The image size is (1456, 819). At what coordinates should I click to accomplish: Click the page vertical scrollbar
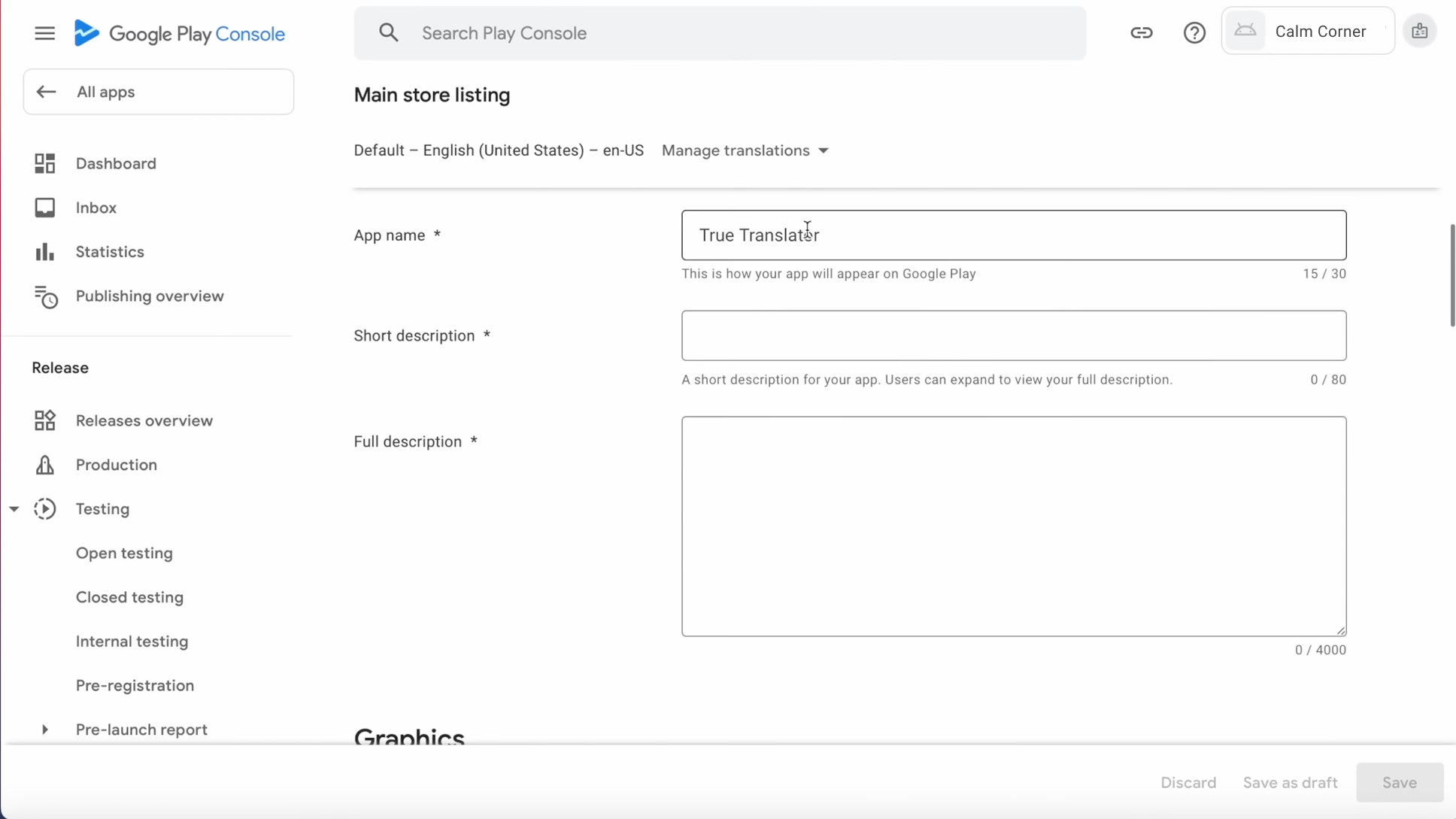(1451, 275)
